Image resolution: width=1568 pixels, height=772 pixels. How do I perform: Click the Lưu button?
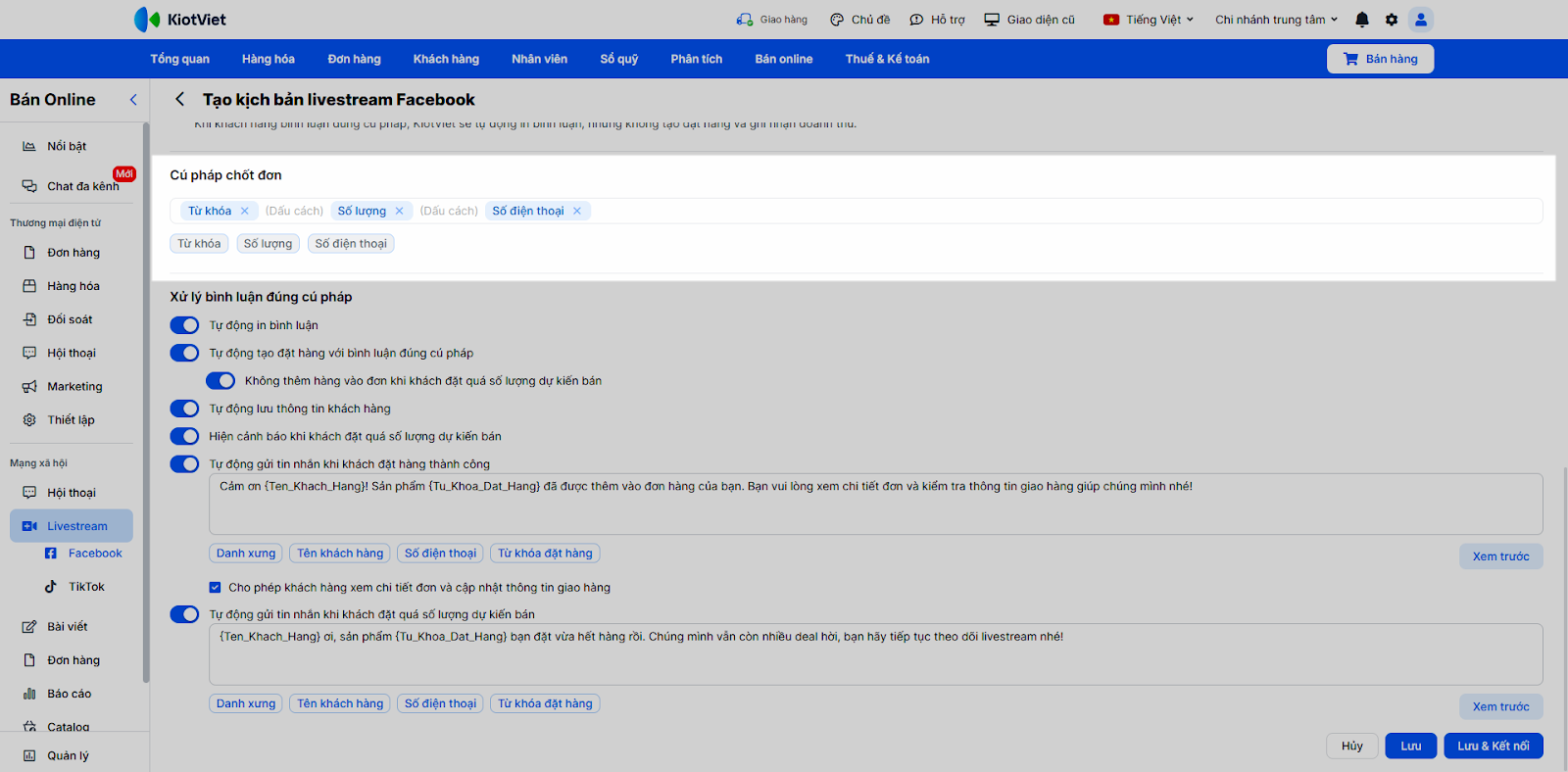pos(1411,746)
